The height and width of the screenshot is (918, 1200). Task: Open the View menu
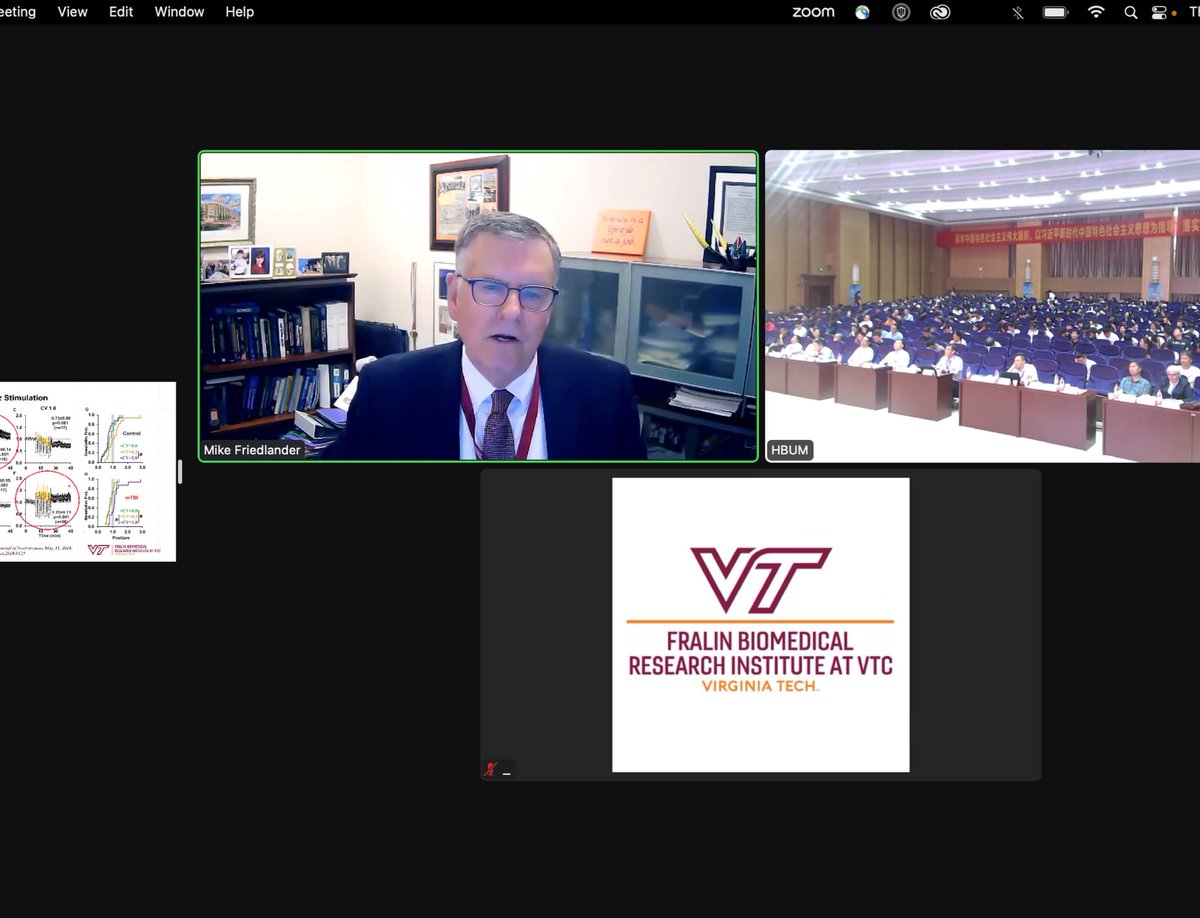72,12
